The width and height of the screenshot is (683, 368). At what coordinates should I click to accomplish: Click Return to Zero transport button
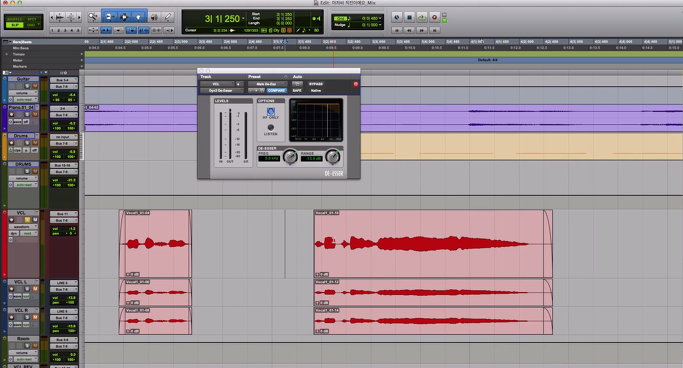tap(396, 30)
